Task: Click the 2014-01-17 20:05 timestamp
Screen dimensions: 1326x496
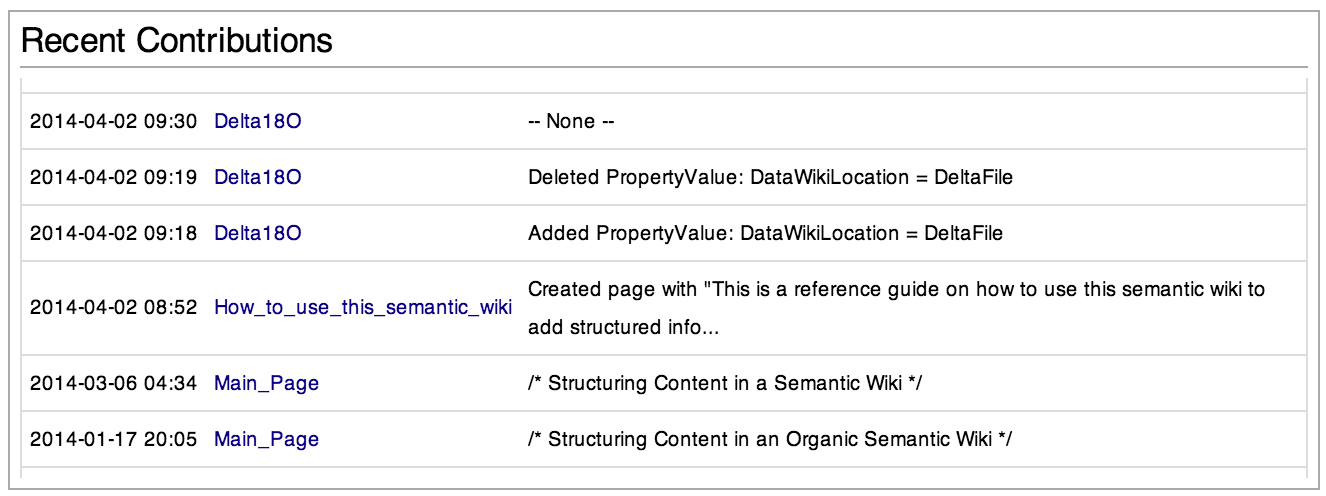Action: pyautogui.click(x=113, y=439)
